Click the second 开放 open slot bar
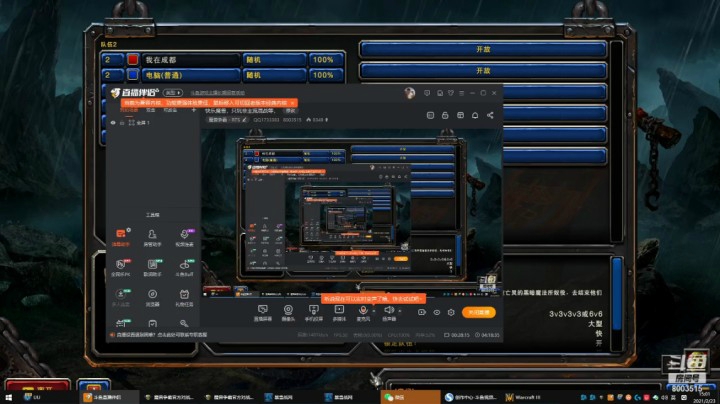 coord(483,71)
